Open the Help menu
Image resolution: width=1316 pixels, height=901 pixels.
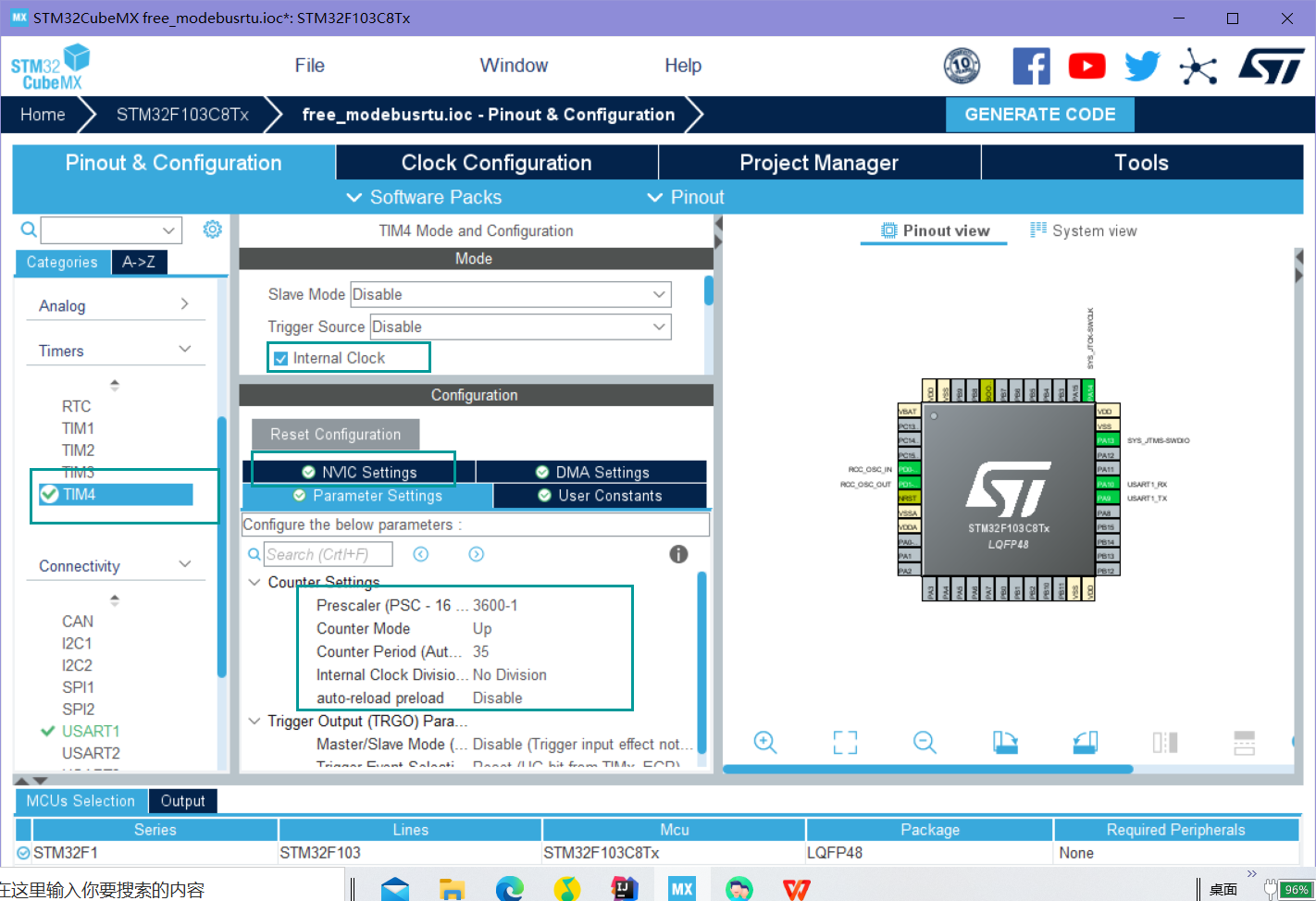[x=683, y=66]
